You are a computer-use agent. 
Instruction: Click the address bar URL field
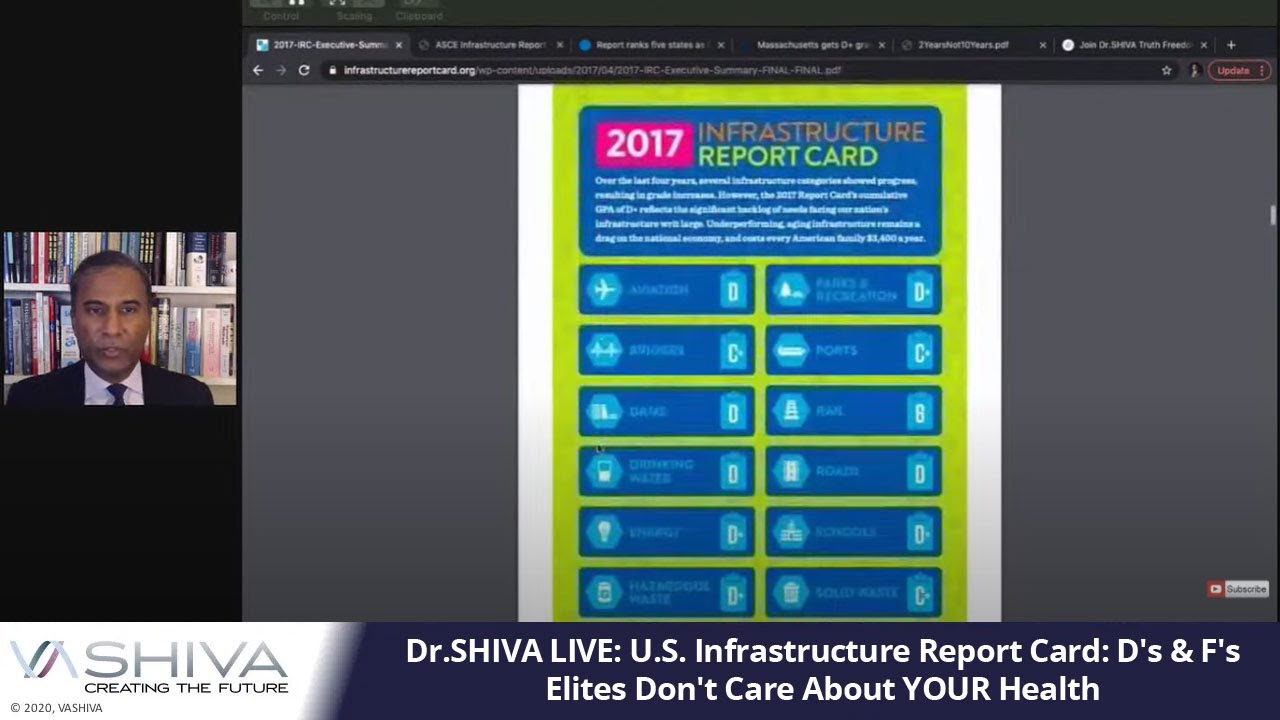click(700, 71)
